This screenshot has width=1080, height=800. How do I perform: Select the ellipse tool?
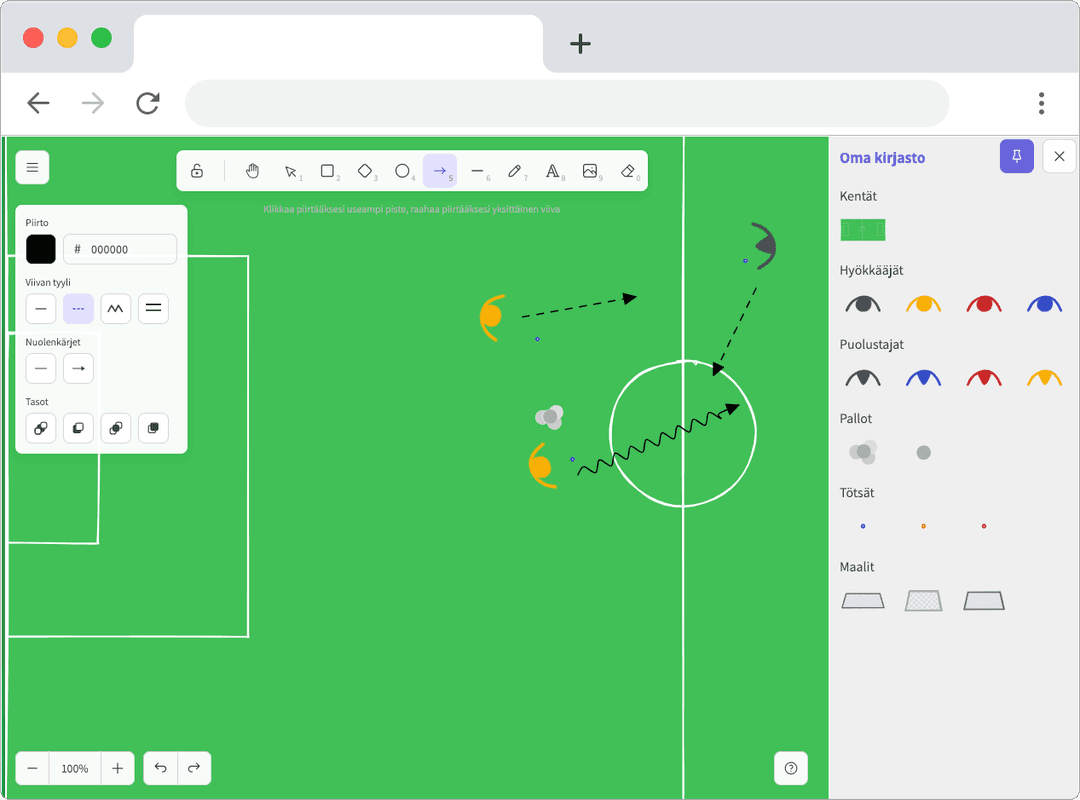tap(402, 171)
